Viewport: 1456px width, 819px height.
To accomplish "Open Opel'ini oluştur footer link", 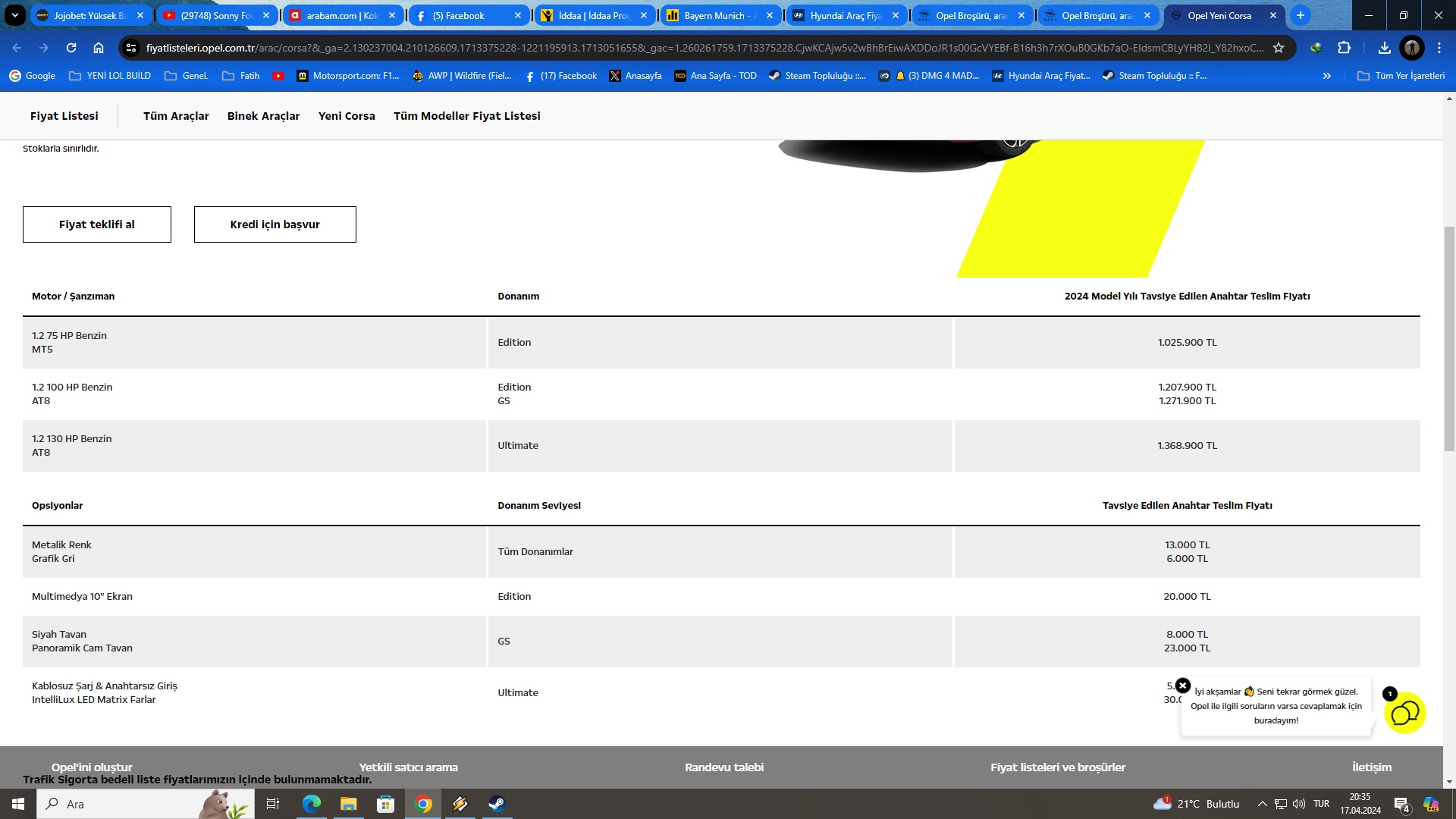I will (92, 767).
